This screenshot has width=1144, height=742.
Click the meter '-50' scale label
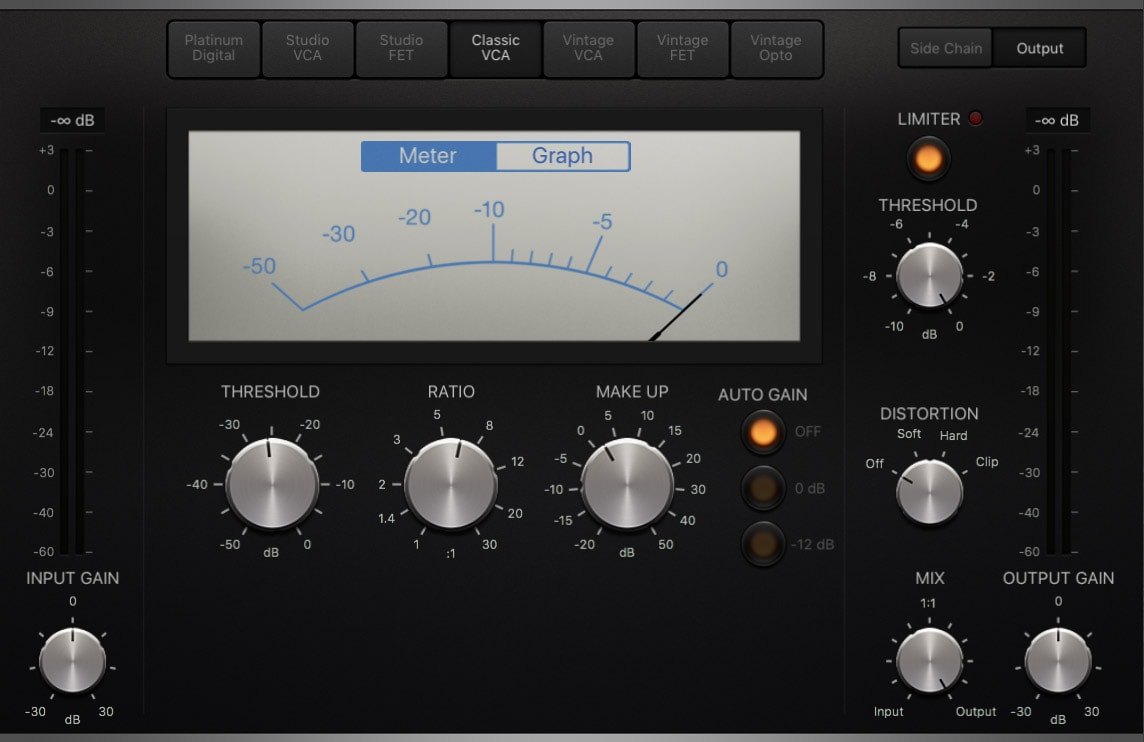(259, 266)
